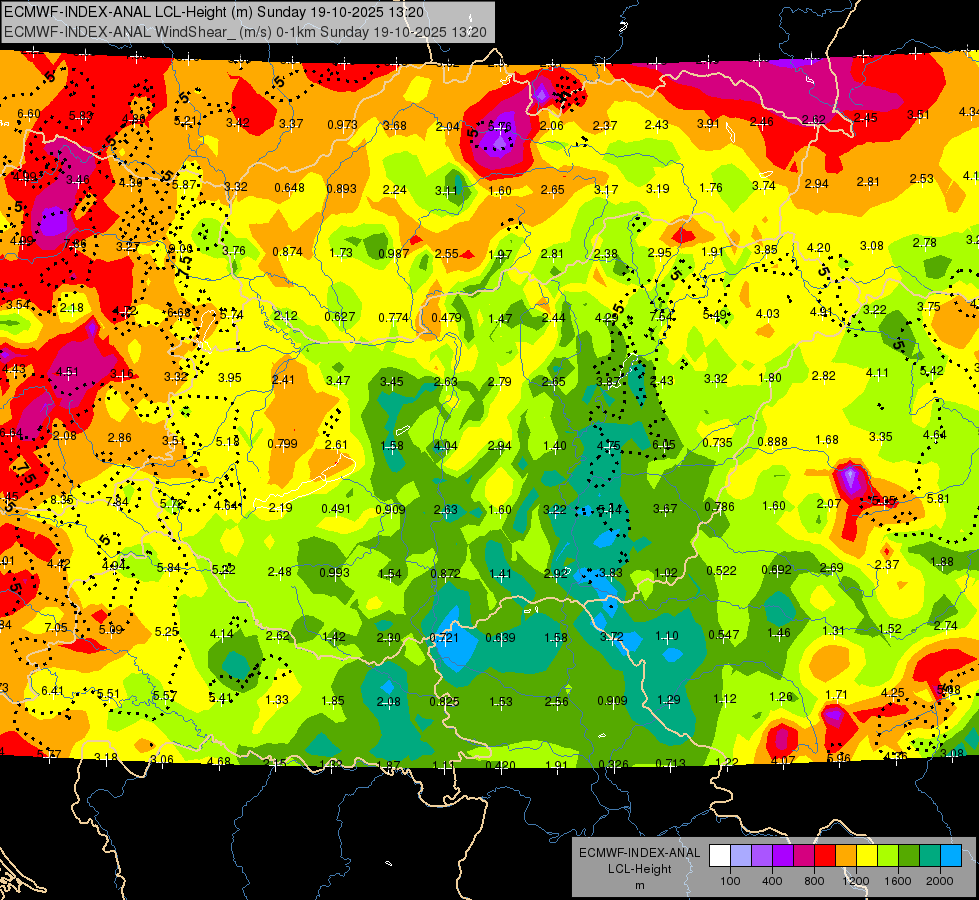Click the wind shear value 0.888
The width and height of the screenshot is (979, 900).
click(772, 442)
